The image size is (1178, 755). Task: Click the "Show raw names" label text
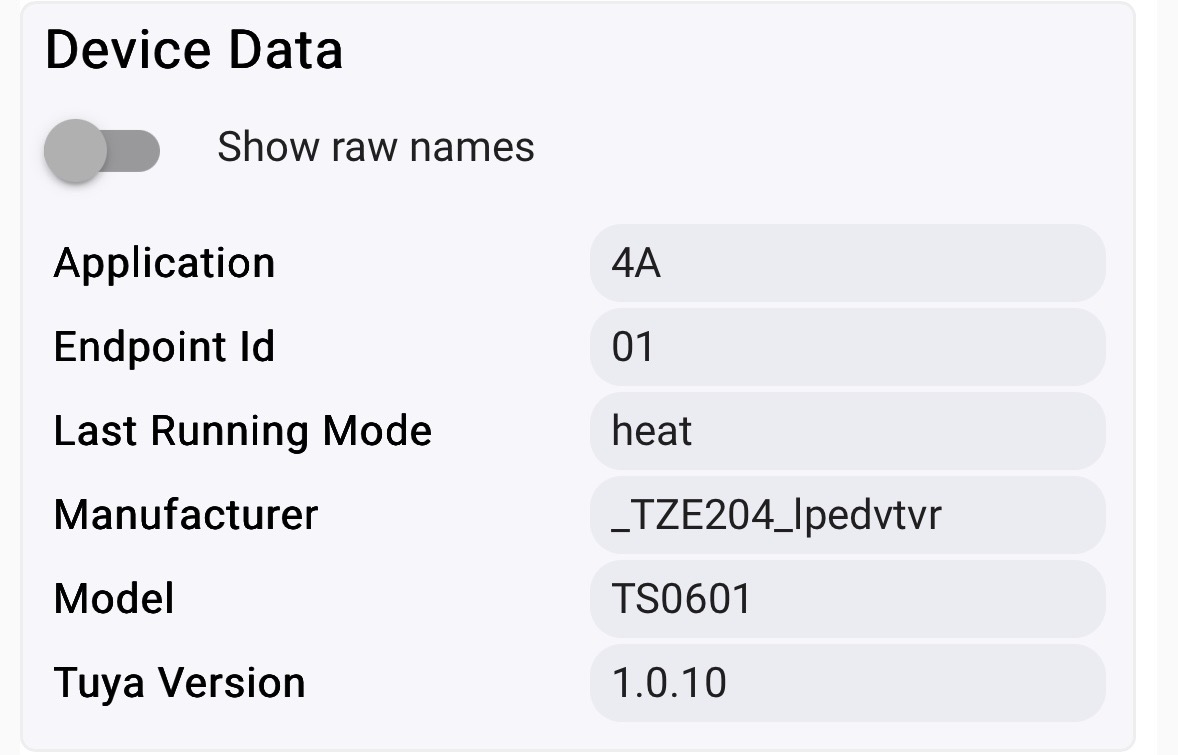[376, 147]
